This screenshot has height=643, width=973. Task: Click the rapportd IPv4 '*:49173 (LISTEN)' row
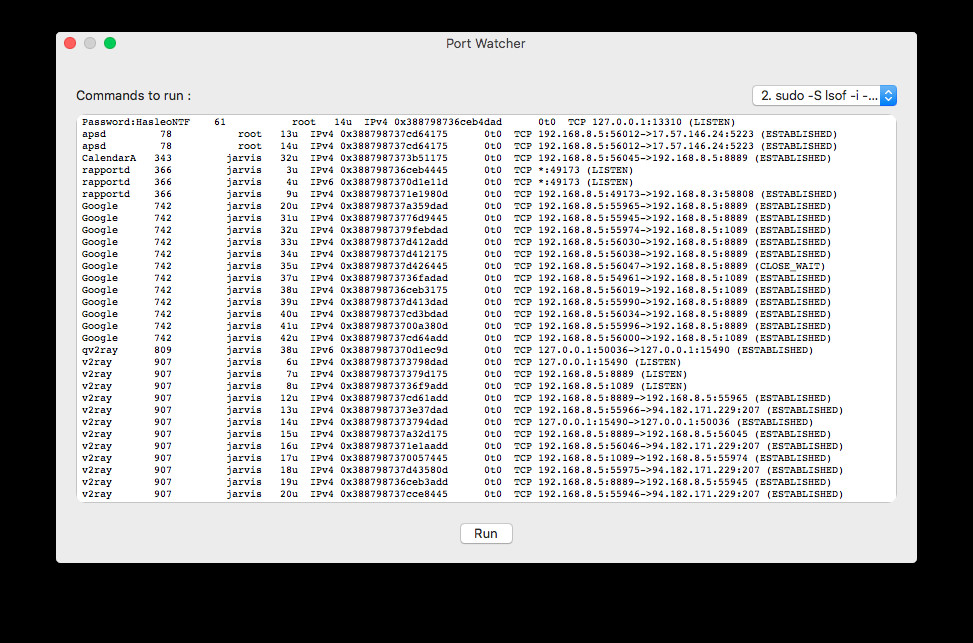click(357, 170)
